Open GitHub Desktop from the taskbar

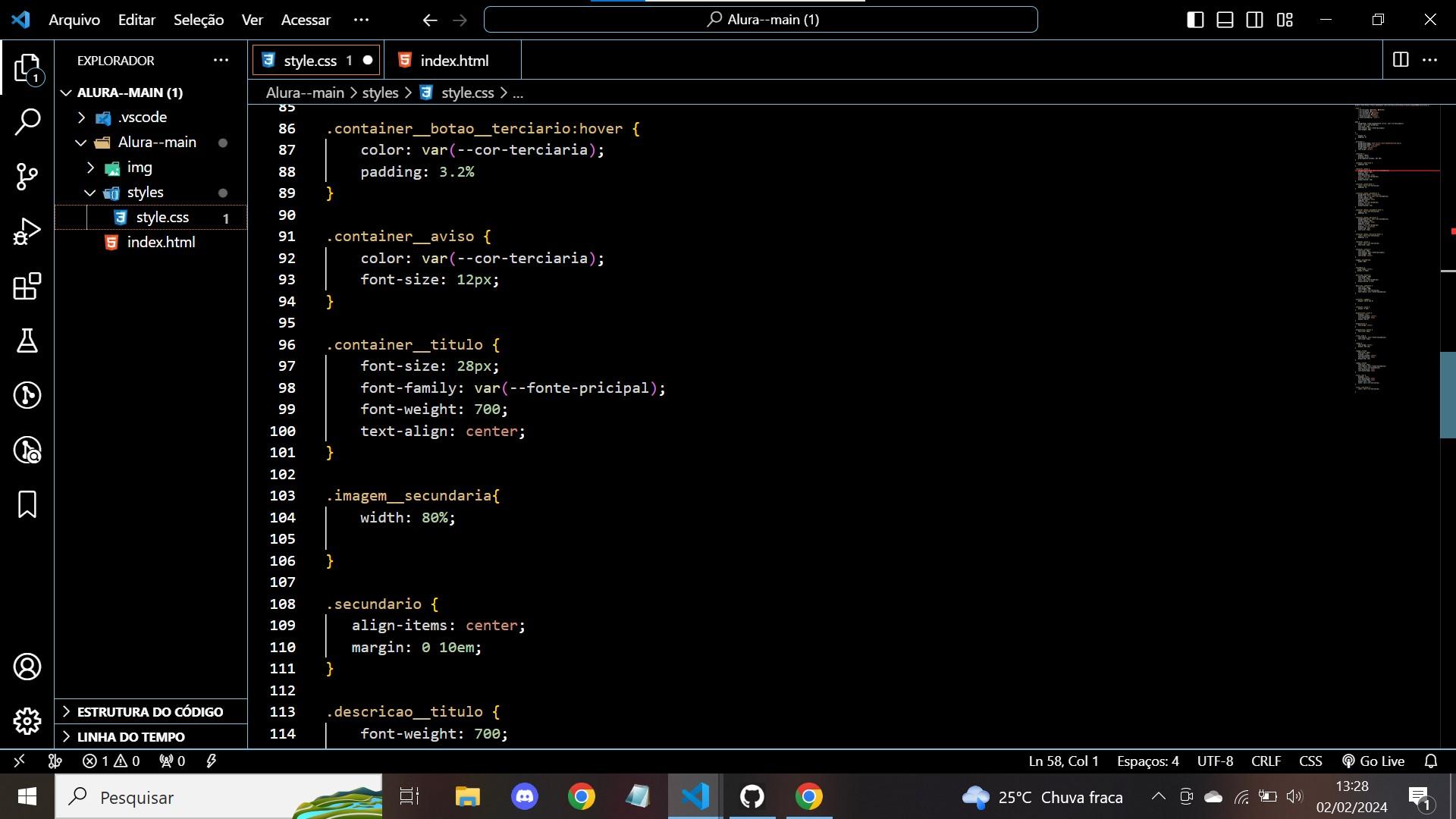pos(752,797)
